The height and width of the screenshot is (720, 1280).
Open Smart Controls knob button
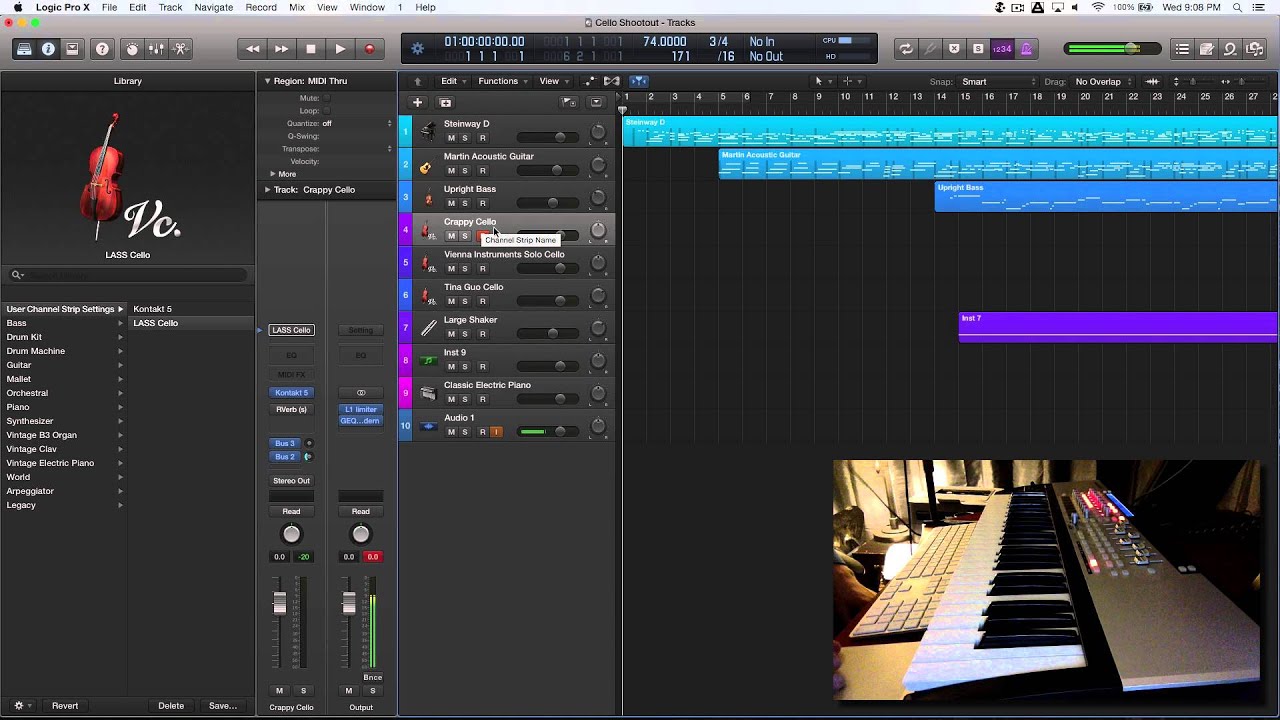tap(132, 49)
